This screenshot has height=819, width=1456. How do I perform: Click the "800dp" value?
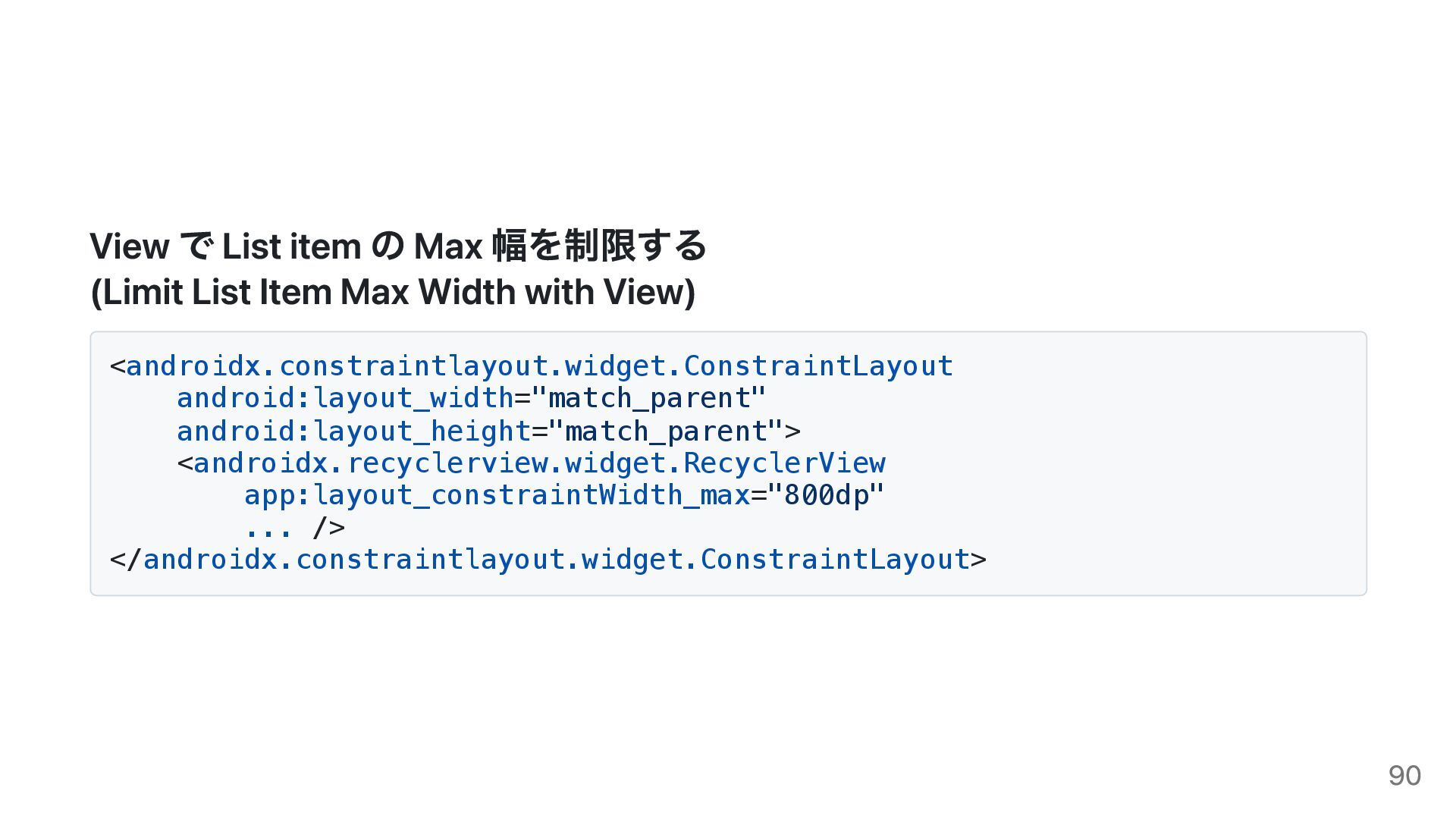(826, 496)
